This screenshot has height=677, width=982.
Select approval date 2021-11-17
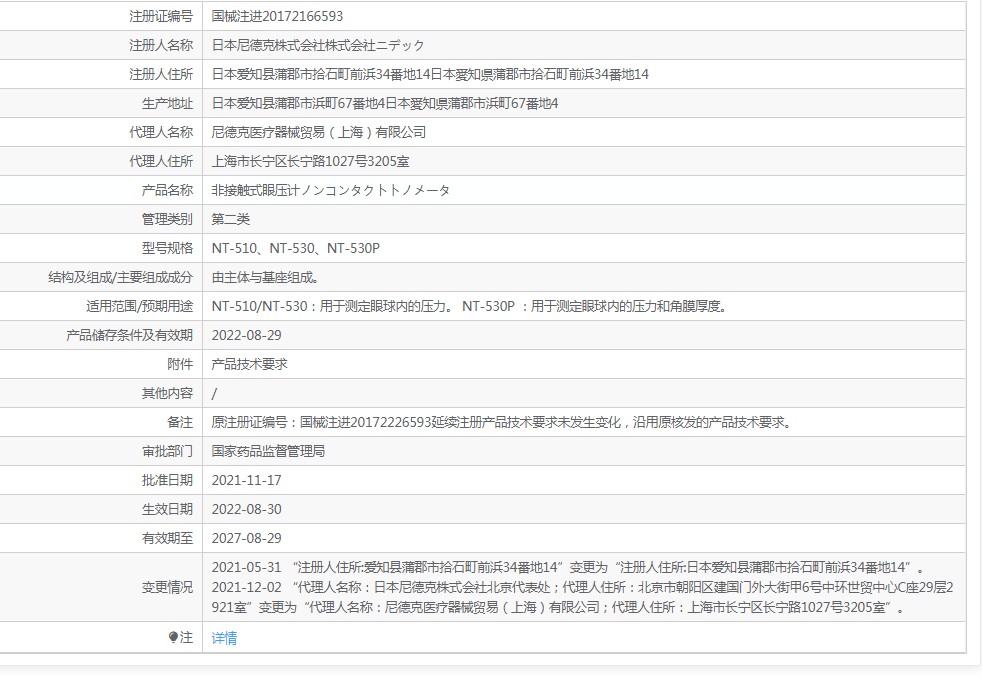click(247, 480)
